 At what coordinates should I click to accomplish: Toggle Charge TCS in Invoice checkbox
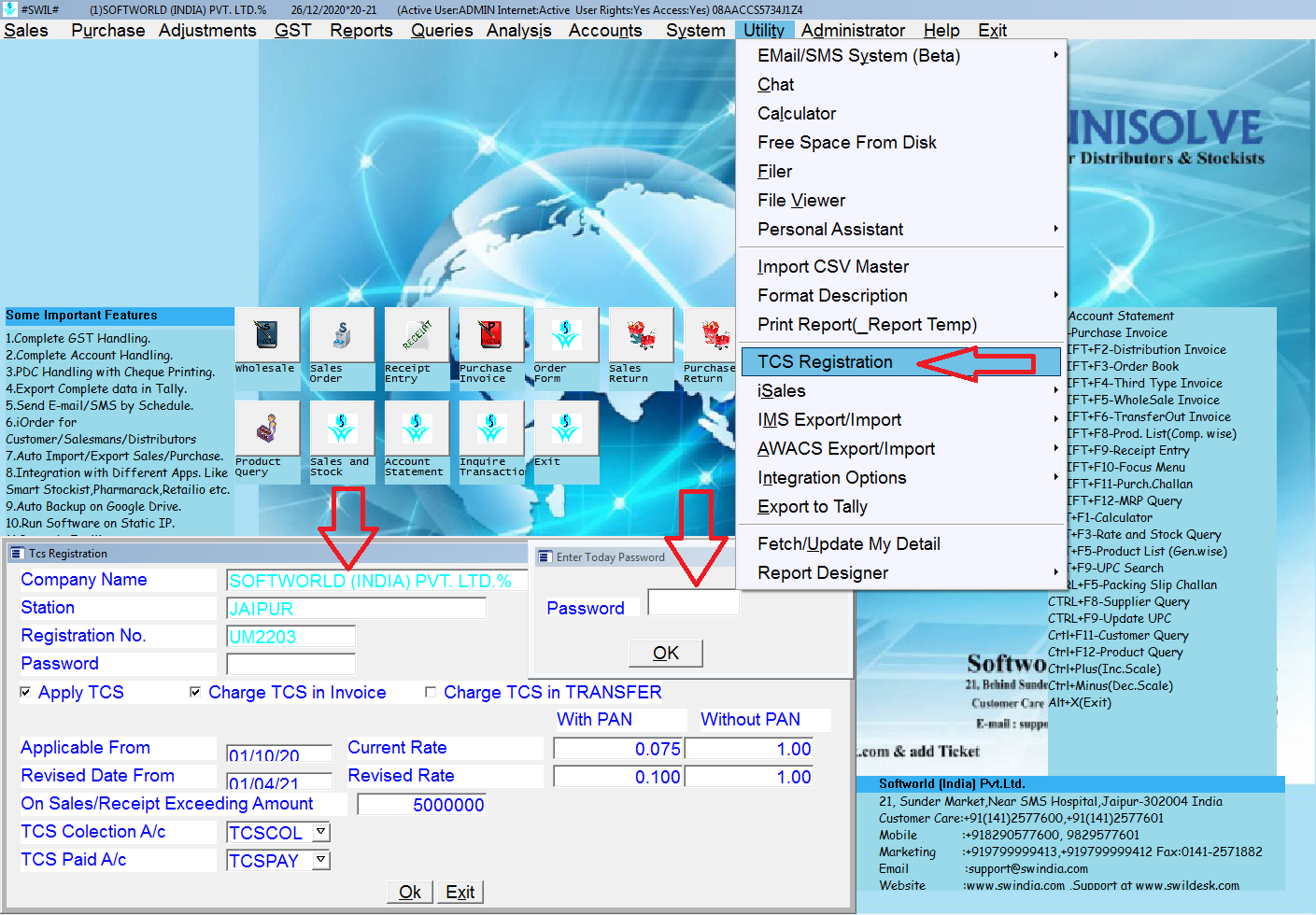tap(195, 692)
